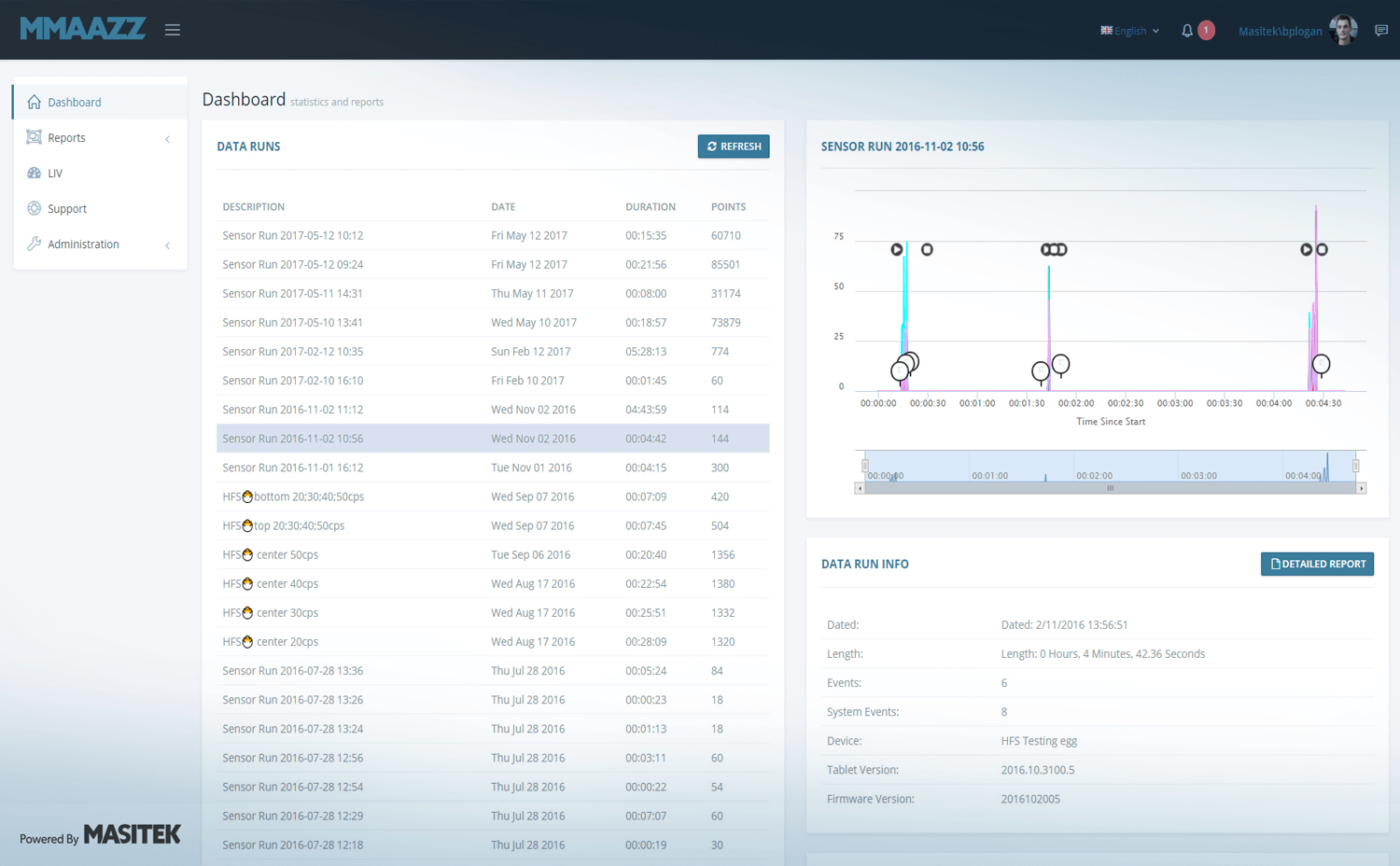Open the chat messages icon
The image size is (1400, 866).
tap(1380, 31)
